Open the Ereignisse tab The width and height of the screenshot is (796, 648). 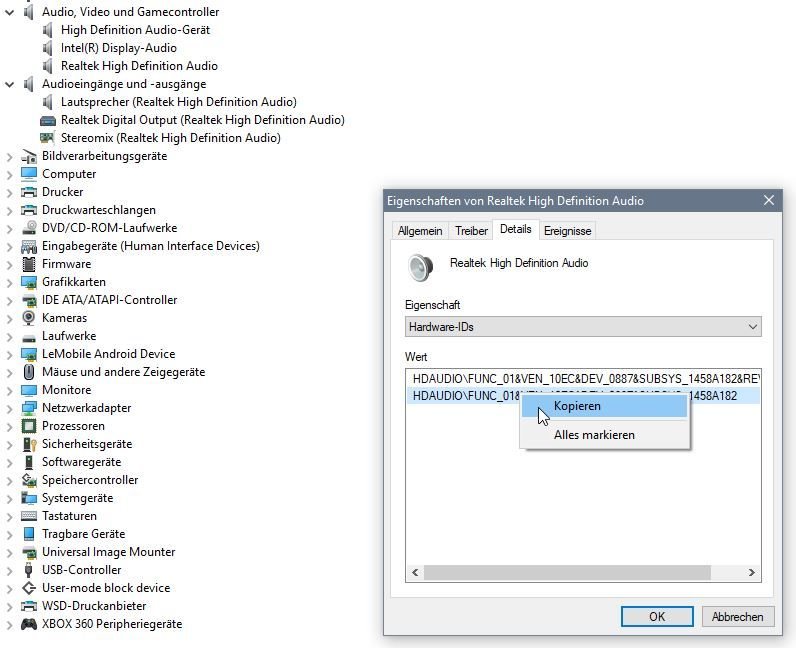567,231
